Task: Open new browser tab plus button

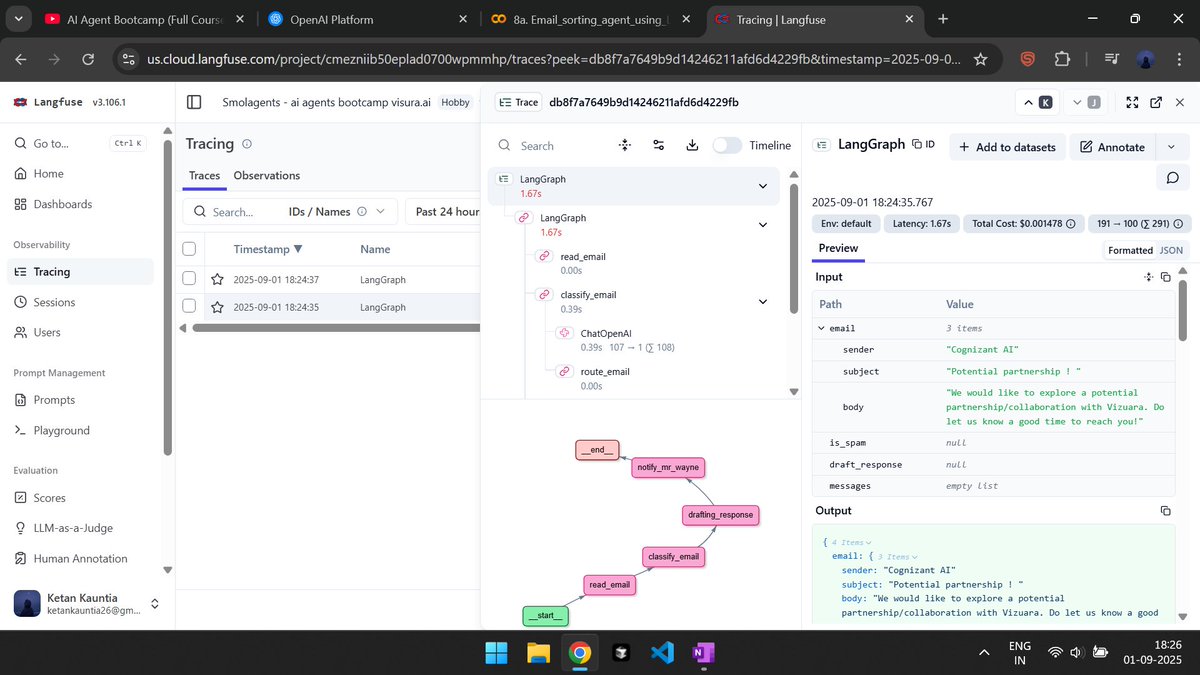Action: [943, 19]
